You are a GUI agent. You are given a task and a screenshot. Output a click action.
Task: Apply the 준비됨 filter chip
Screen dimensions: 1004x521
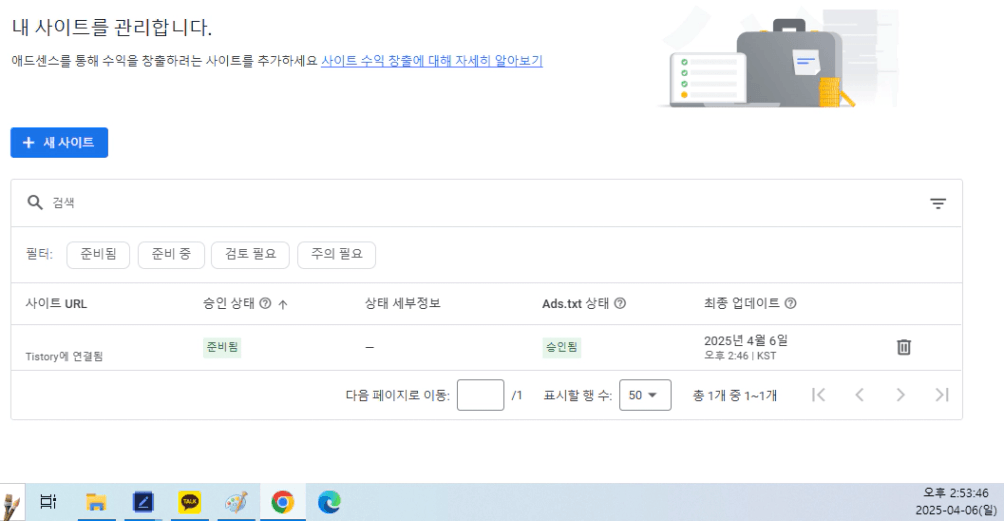98,255
